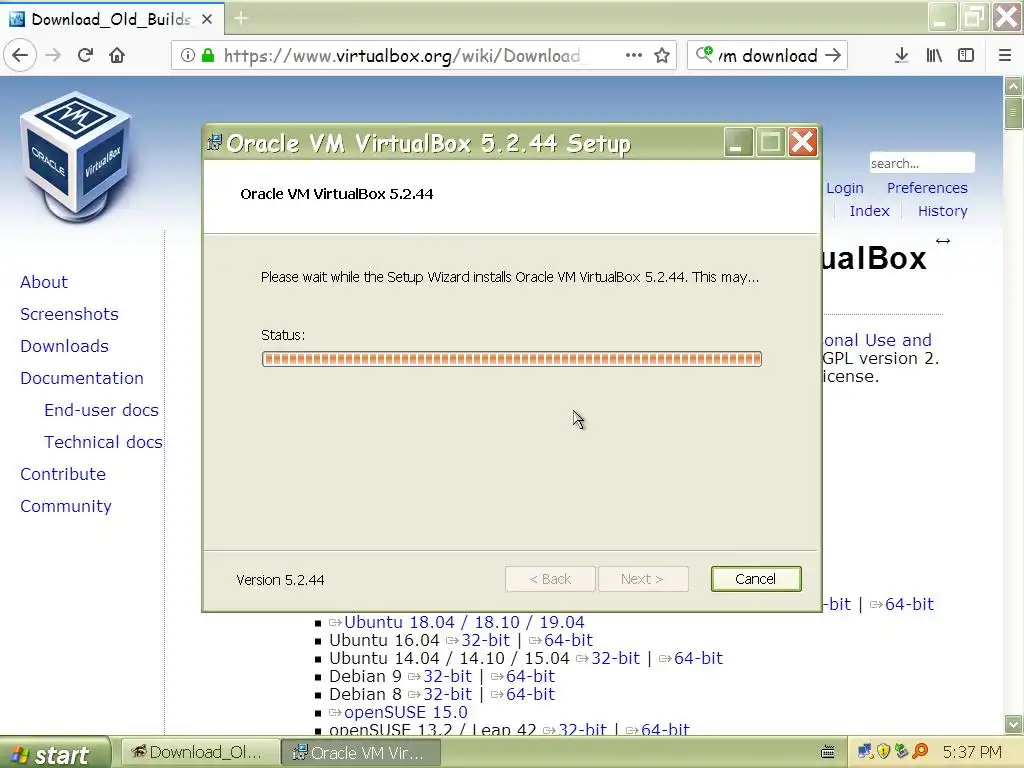Viewport: 1024px width, 768px height.
Task: Open the Contribute sidebar link
Action: (63, 474)
